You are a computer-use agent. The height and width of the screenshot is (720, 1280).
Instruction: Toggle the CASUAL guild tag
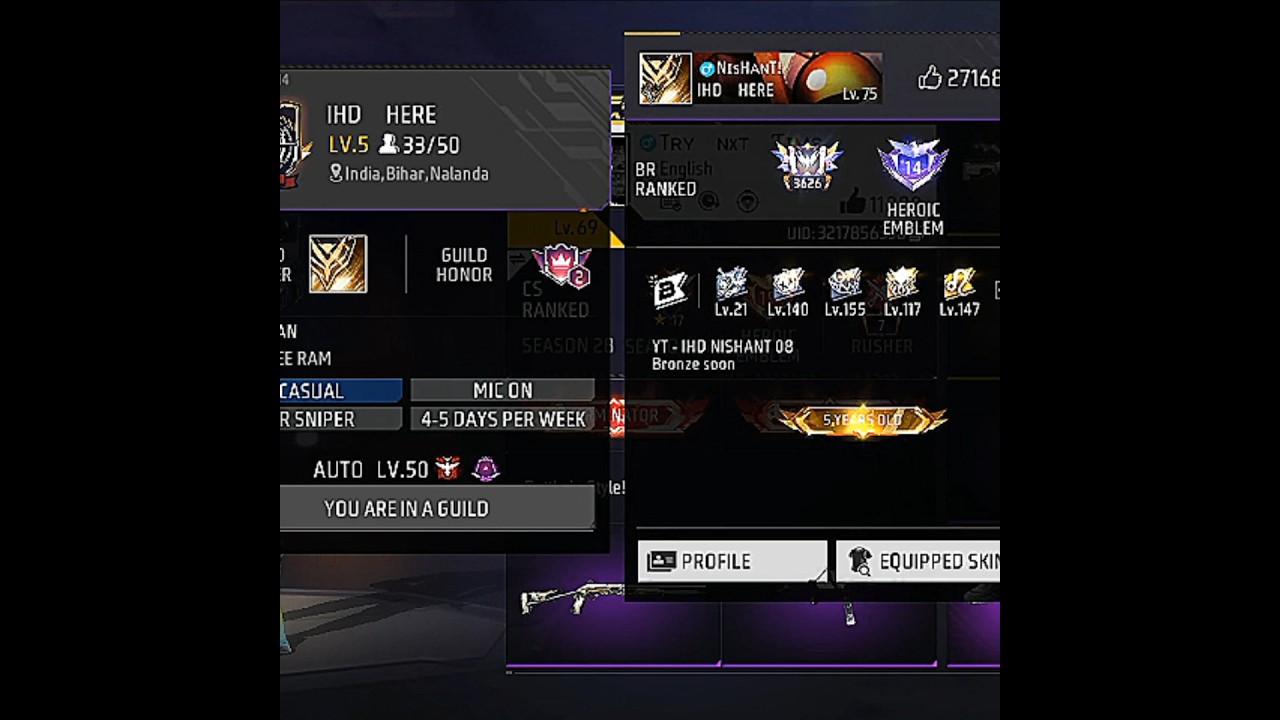coord(341,390)
